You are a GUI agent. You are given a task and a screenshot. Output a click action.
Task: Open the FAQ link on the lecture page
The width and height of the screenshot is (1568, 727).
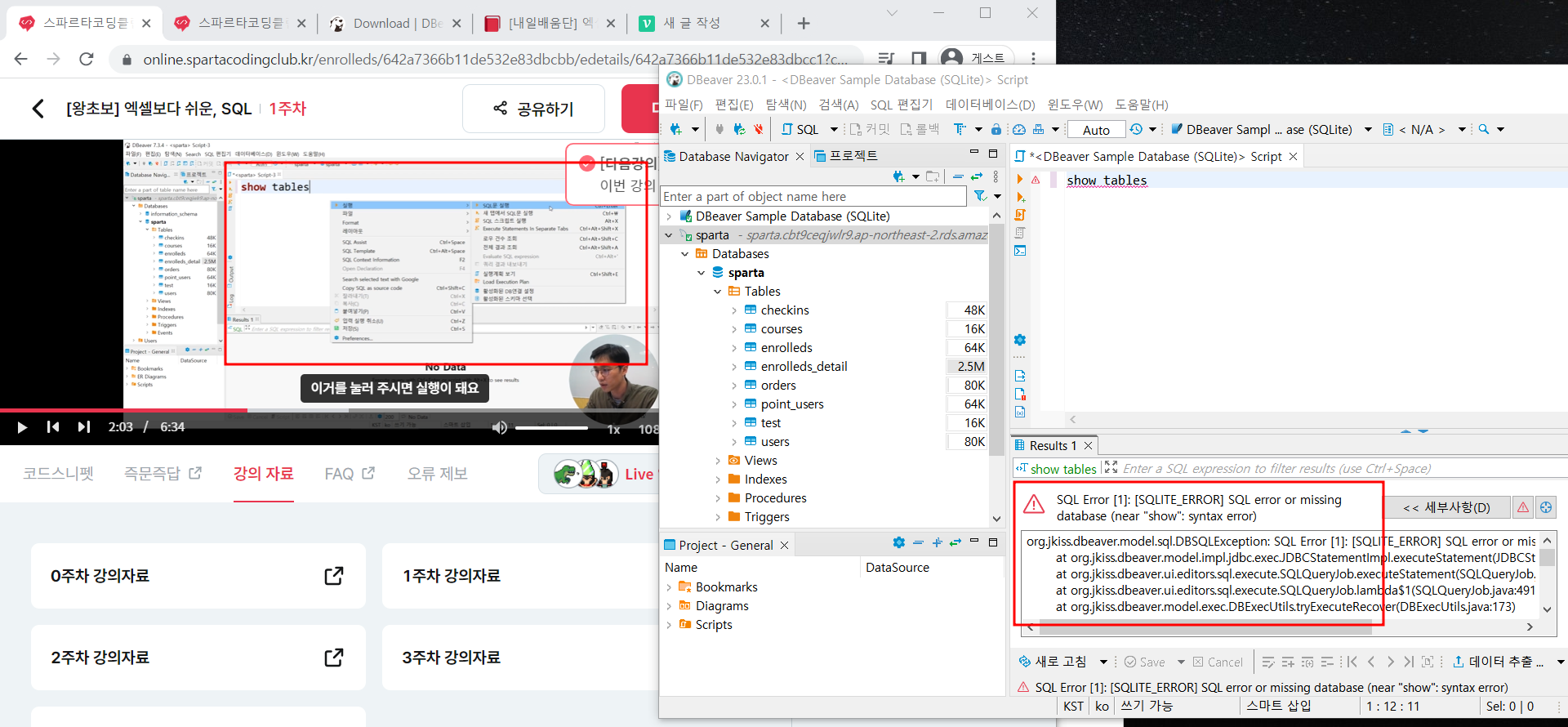tap(350, 474)
